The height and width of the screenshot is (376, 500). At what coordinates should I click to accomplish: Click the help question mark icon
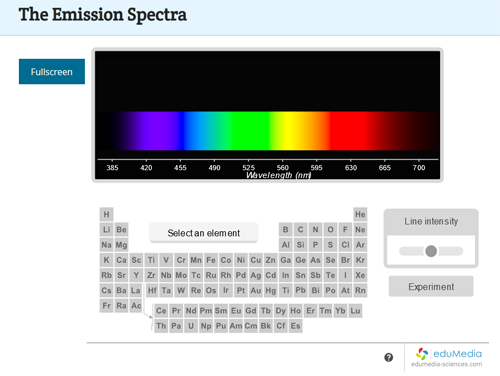point(388,357)
